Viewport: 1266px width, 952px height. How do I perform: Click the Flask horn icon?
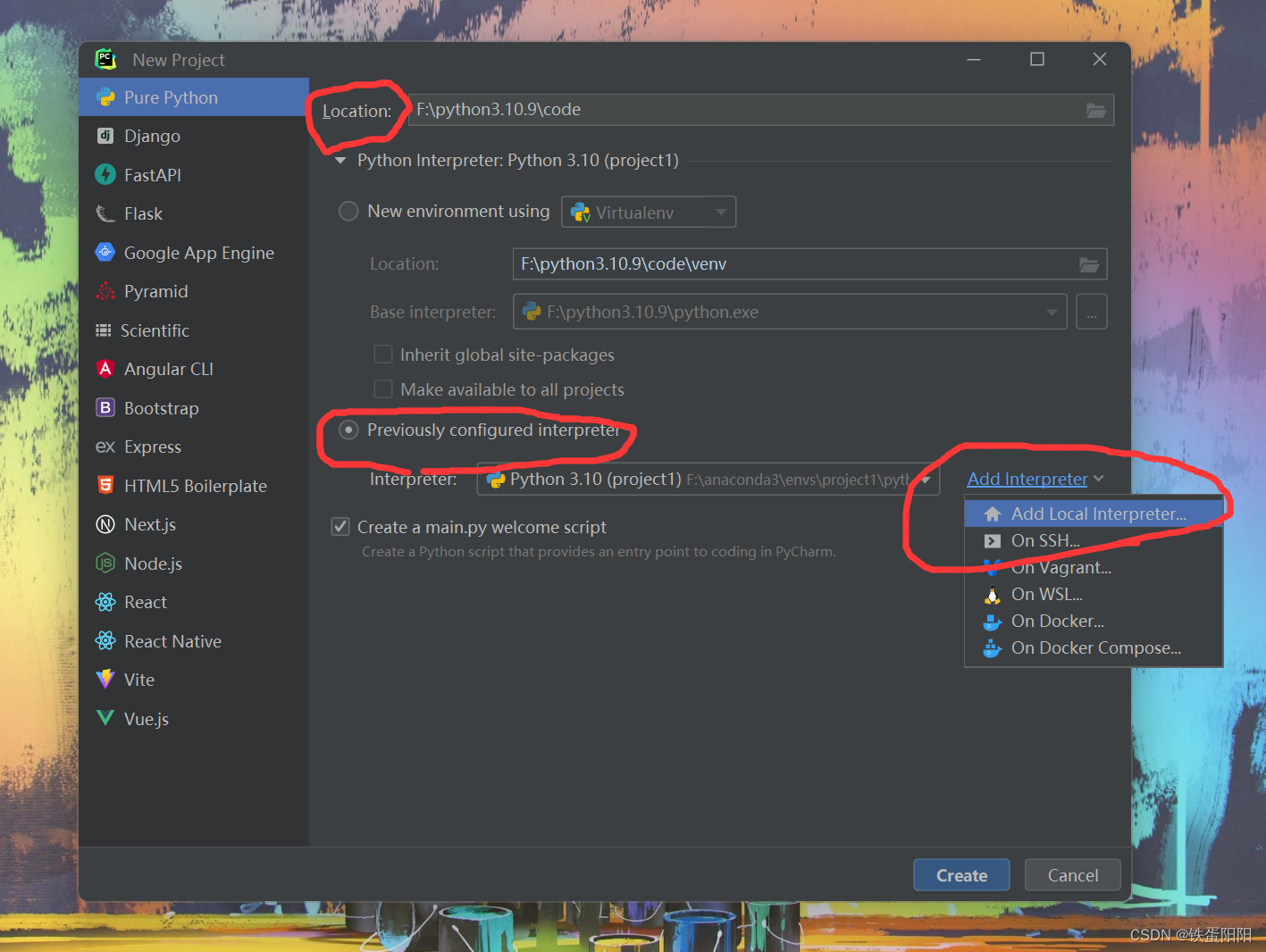point(105,213)
